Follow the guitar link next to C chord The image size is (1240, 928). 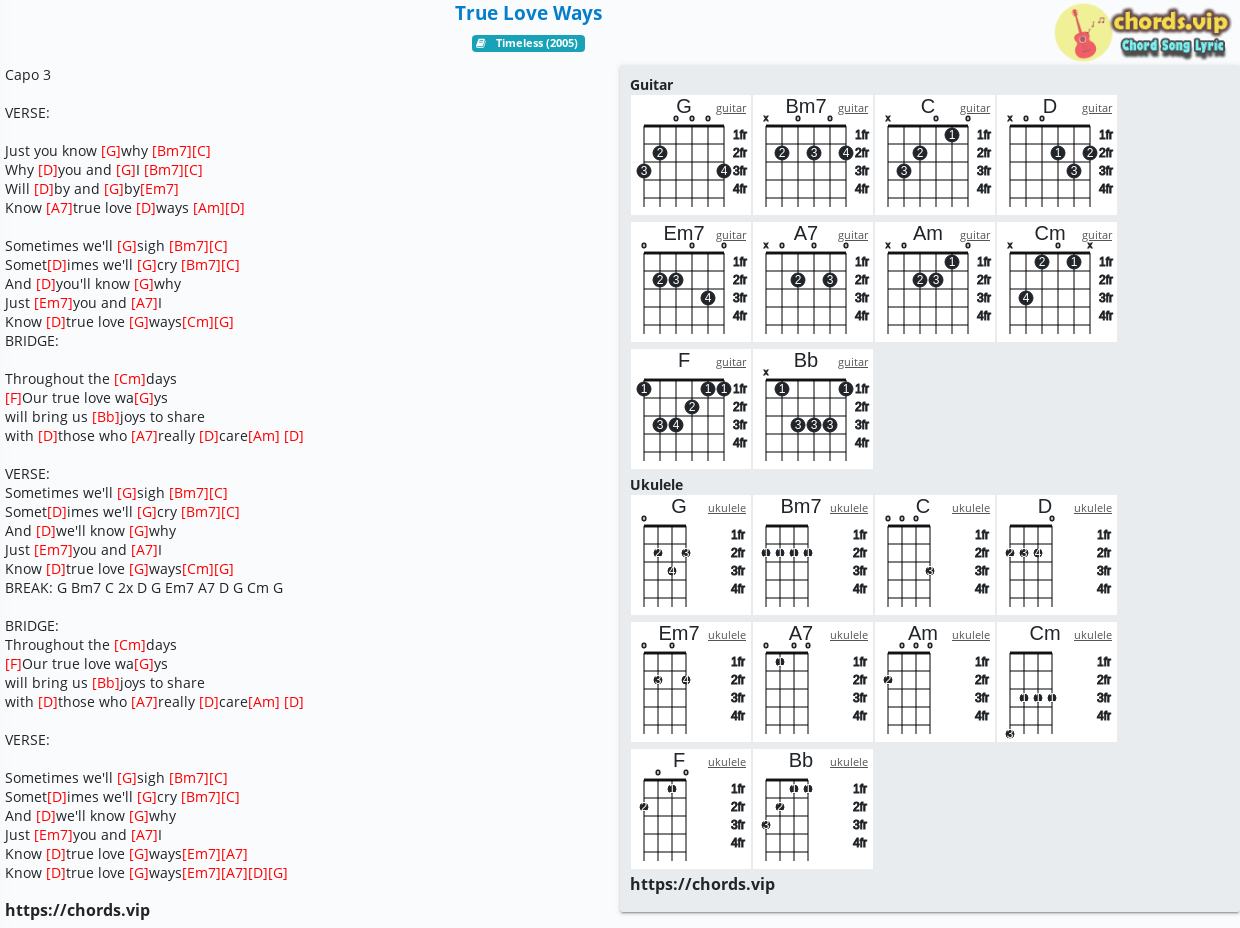pos(975,108)
